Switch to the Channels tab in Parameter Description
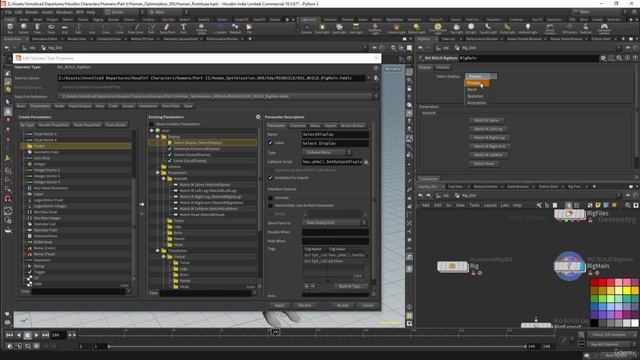The image size is (640, 360). point(298,125)
